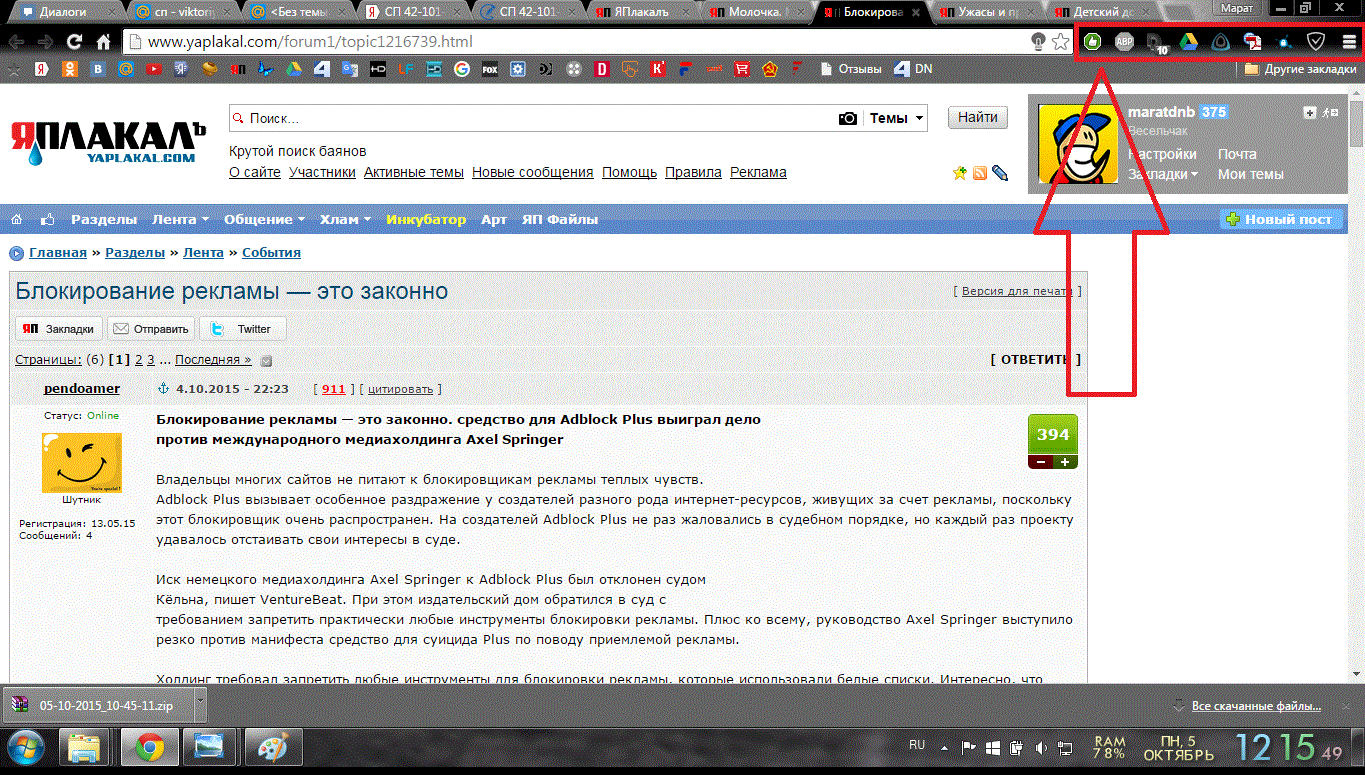Viewport: 1365px width, 775px height.
Task: Go to page 2 of the topic
Action: (139, 359)
